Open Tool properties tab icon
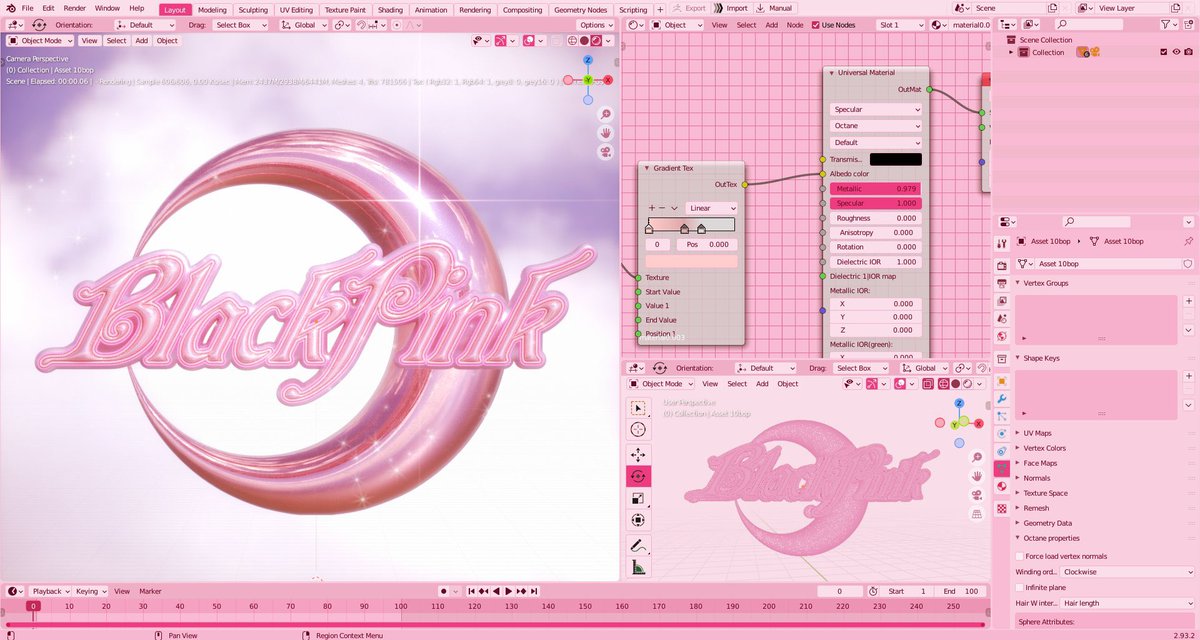The width and height of the screenshot is (1200, 640). pos(1002,243)
